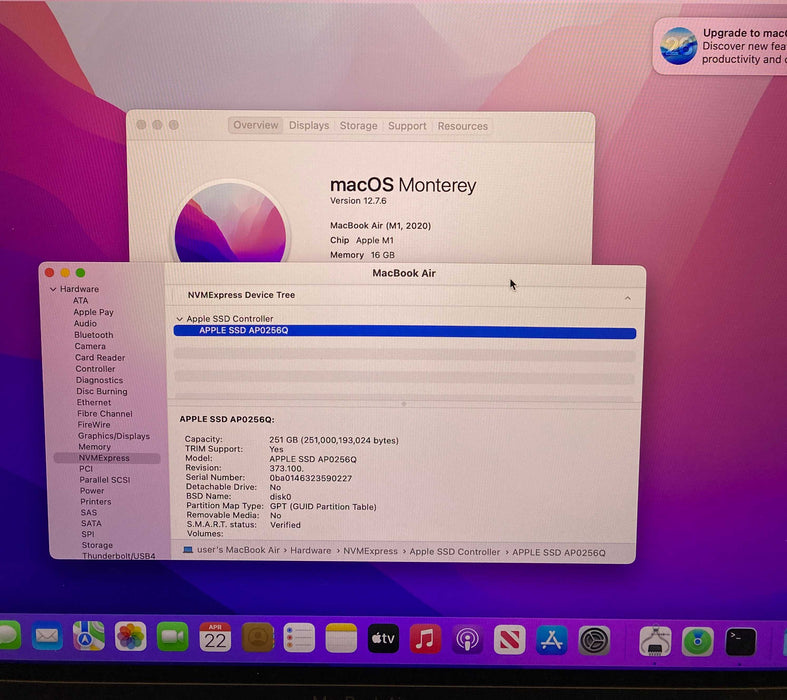Image resolution: width=787 pixels, height=700 pixels.
Task: Open Maps from the Dock
Action: [89, 636]
